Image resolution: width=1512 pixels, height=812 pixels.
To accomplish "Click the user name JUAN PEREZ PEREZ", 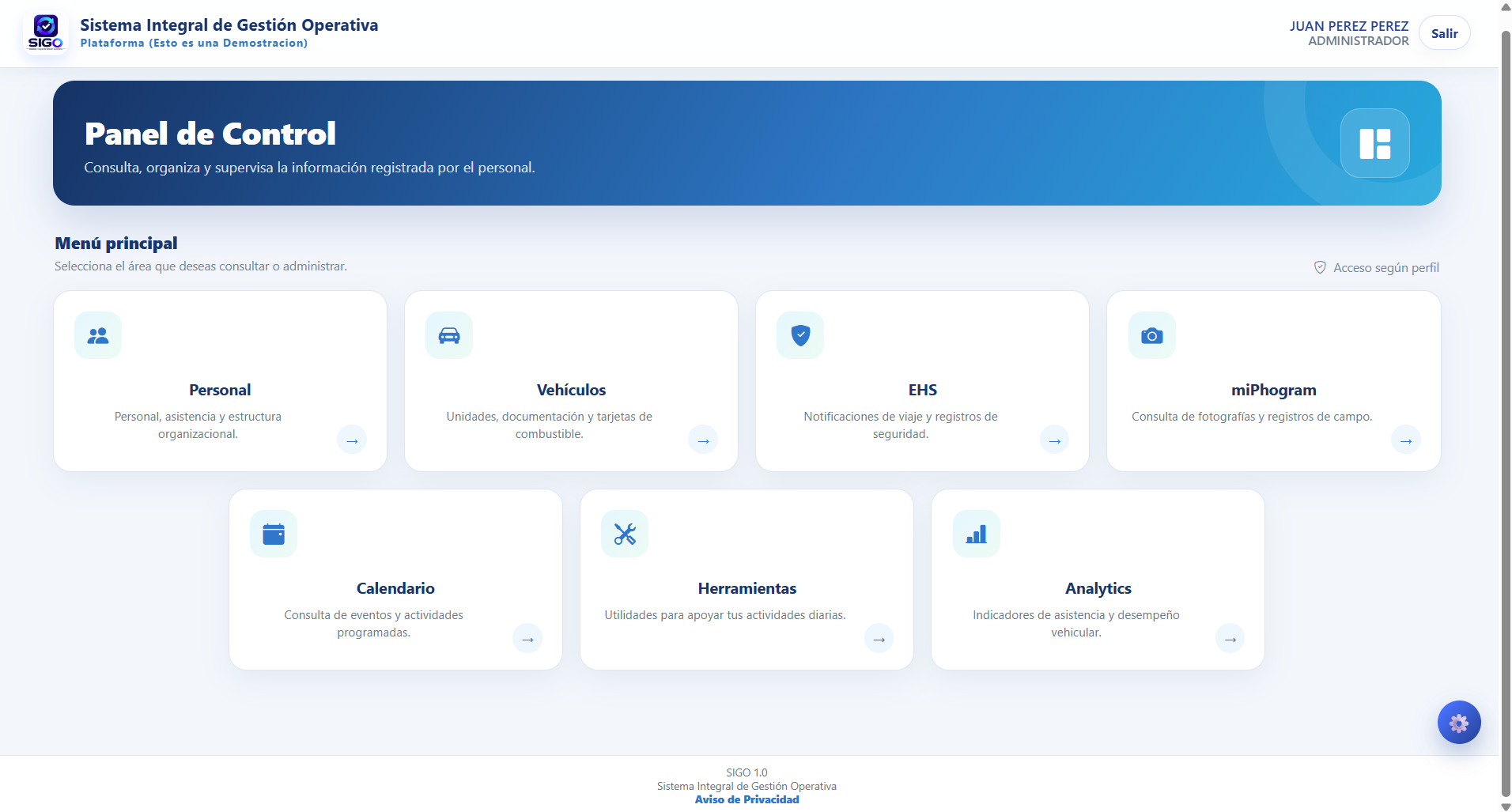I will click(1349, 26).
